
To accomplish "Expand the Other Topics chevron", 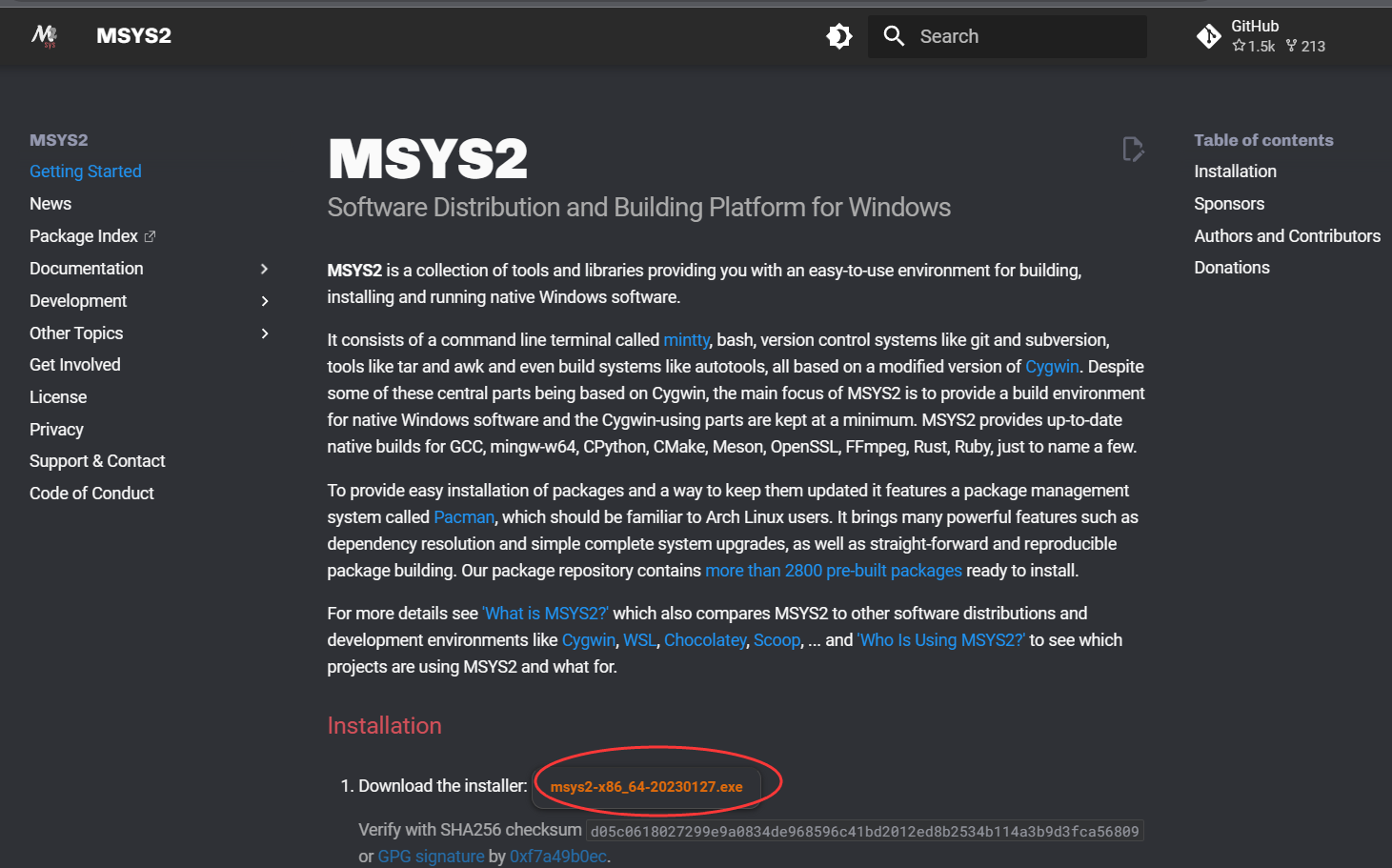I will [x=265, y=333].
